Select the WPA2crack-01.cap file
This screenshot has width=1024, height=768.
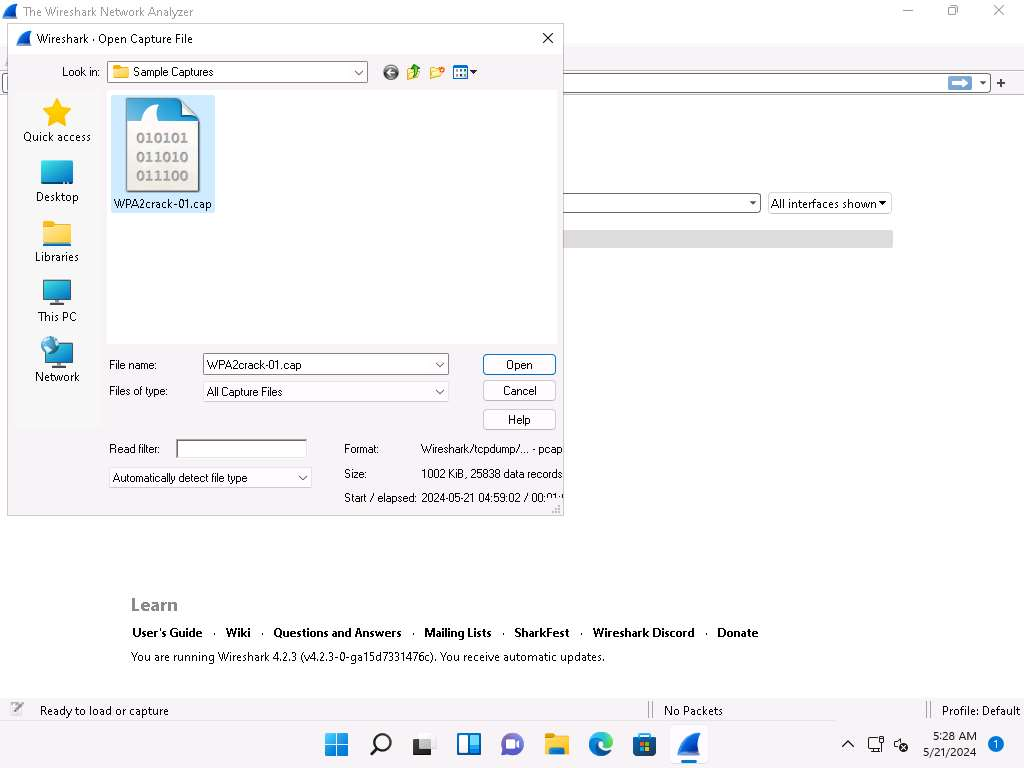(x=162, y=154)
